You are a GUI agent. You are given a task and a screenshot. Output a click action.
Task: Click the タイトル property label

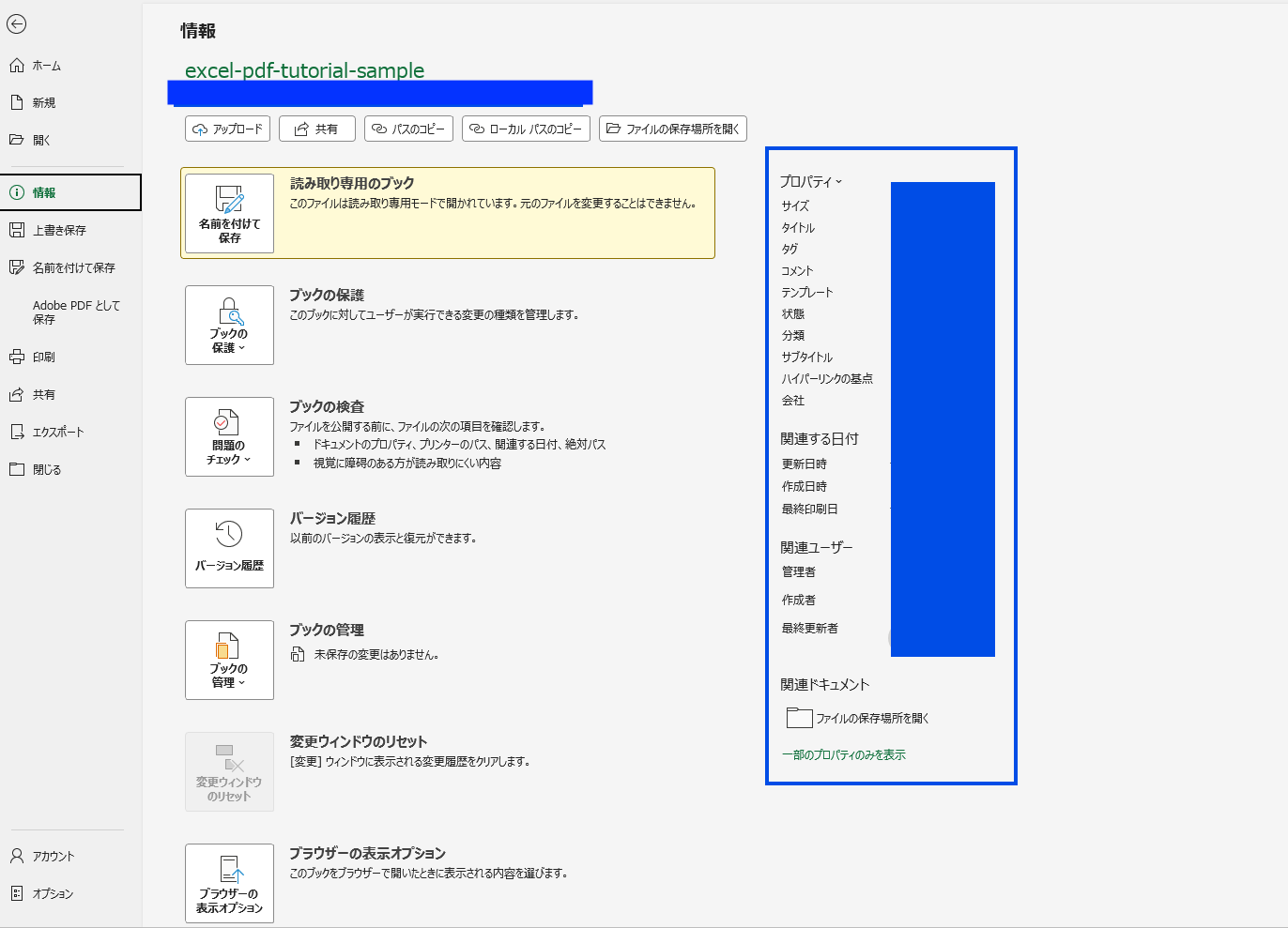798,227
